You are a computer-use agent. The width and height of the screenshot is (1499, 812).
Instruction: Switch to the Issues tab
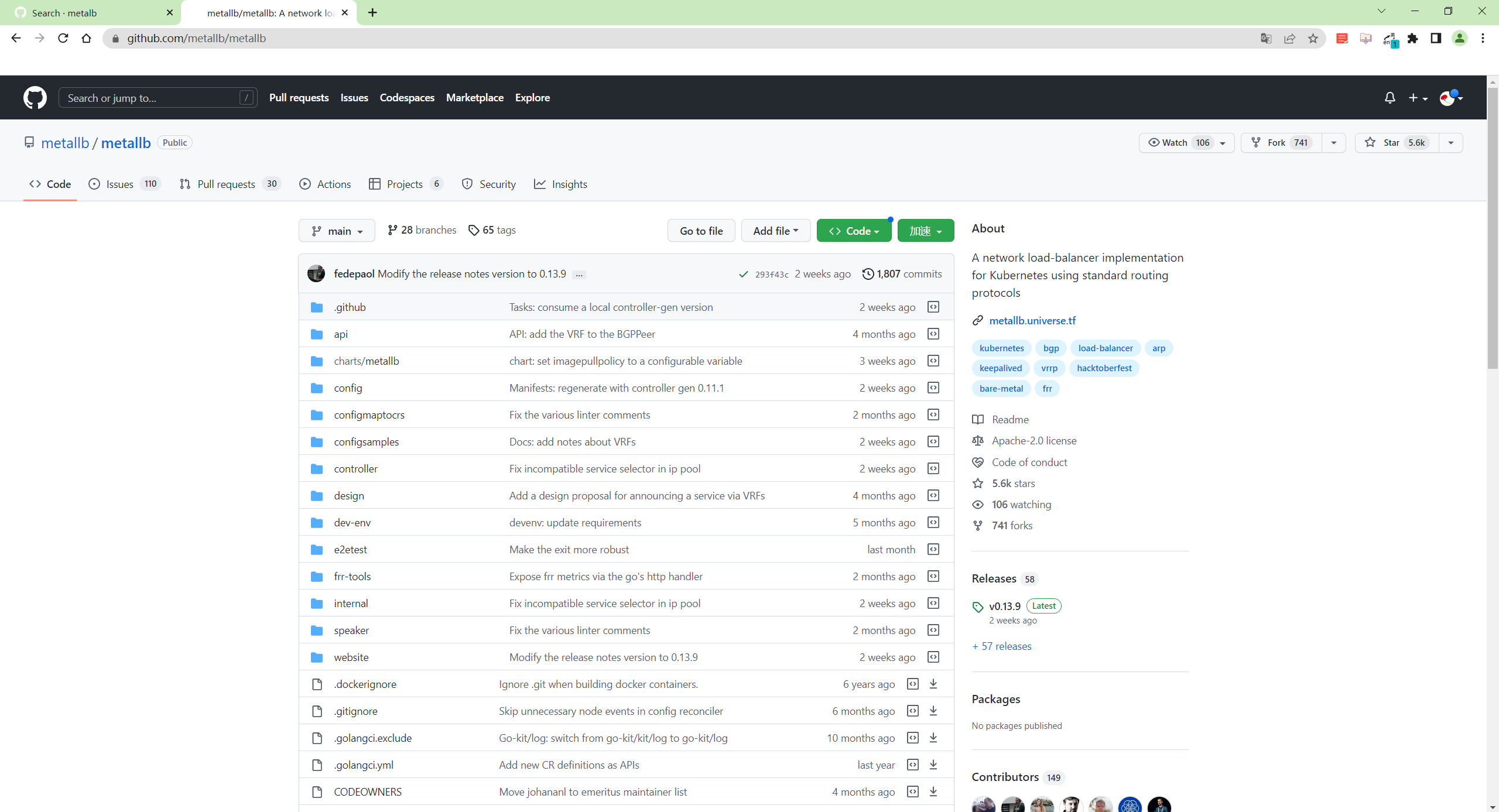tap(120, 184)
